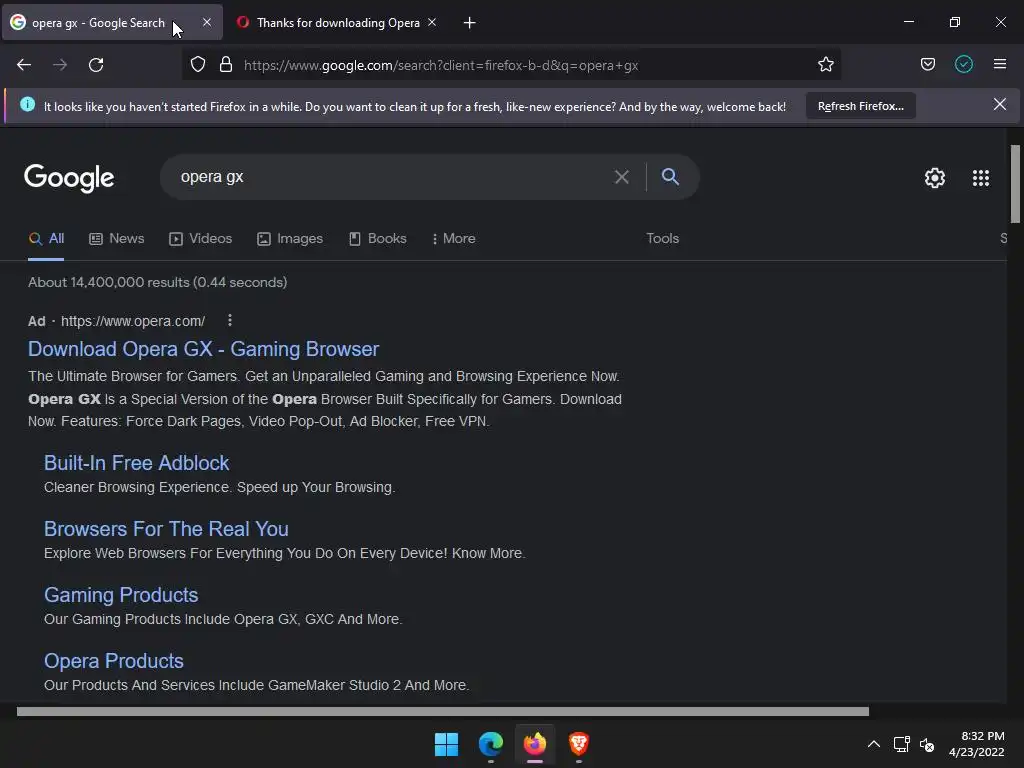The width and height of the screenshot is (1024, 768).
Task: Open the network status tray icon
Action: (x=902, y=744)
